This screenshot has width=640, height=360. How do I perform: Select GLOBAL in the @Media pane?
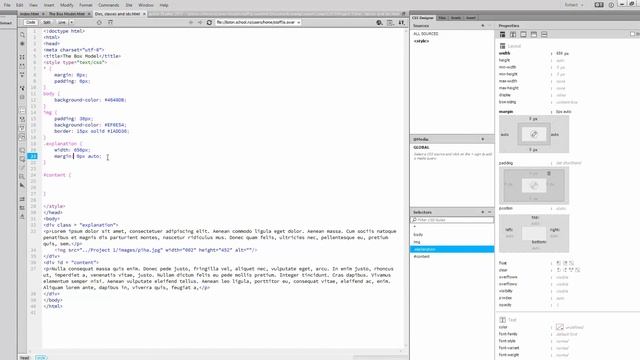[x=421, y=147]
